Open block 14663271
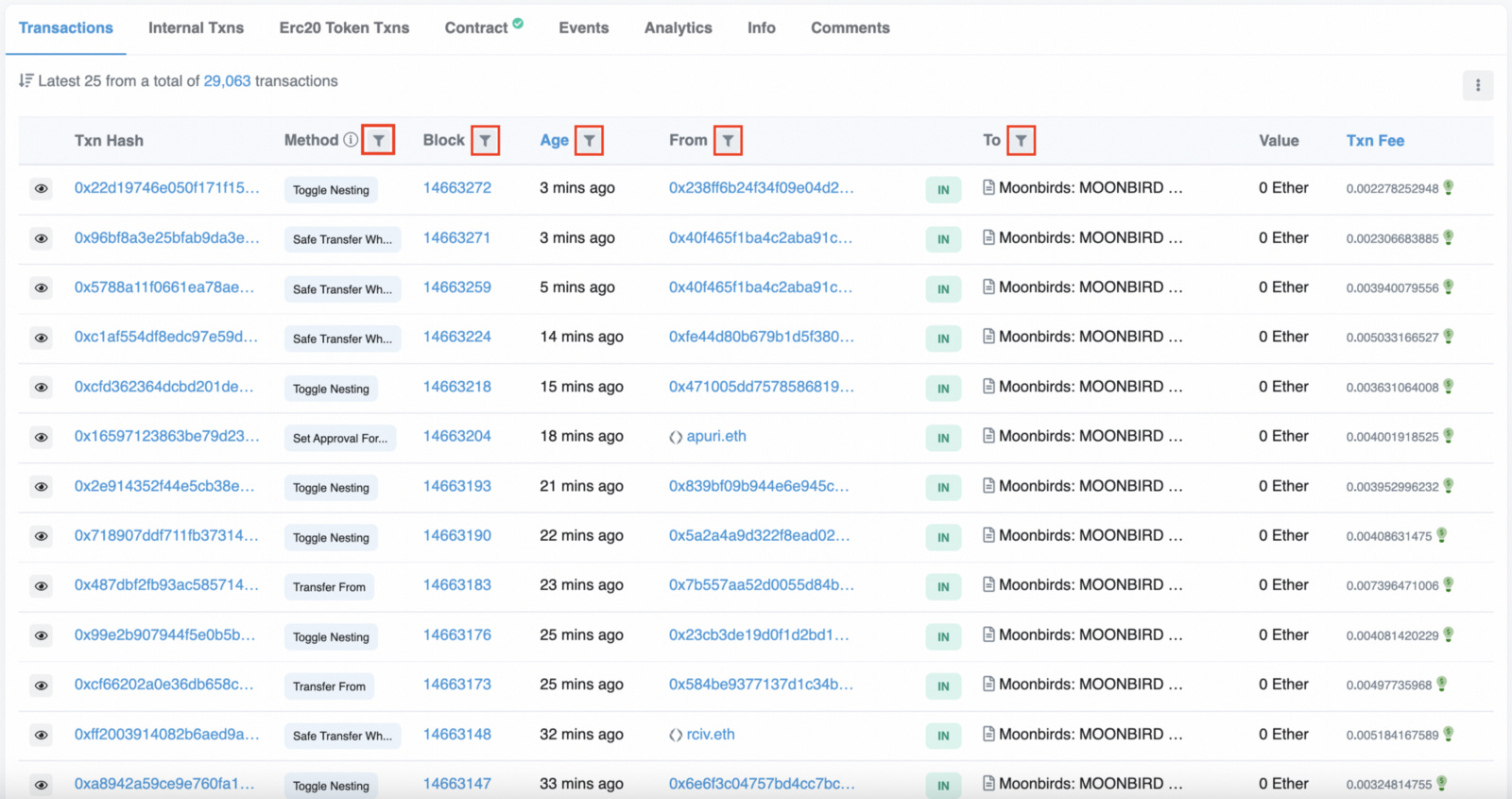This screenshot has height=799, width=1512. pos(456,237)
